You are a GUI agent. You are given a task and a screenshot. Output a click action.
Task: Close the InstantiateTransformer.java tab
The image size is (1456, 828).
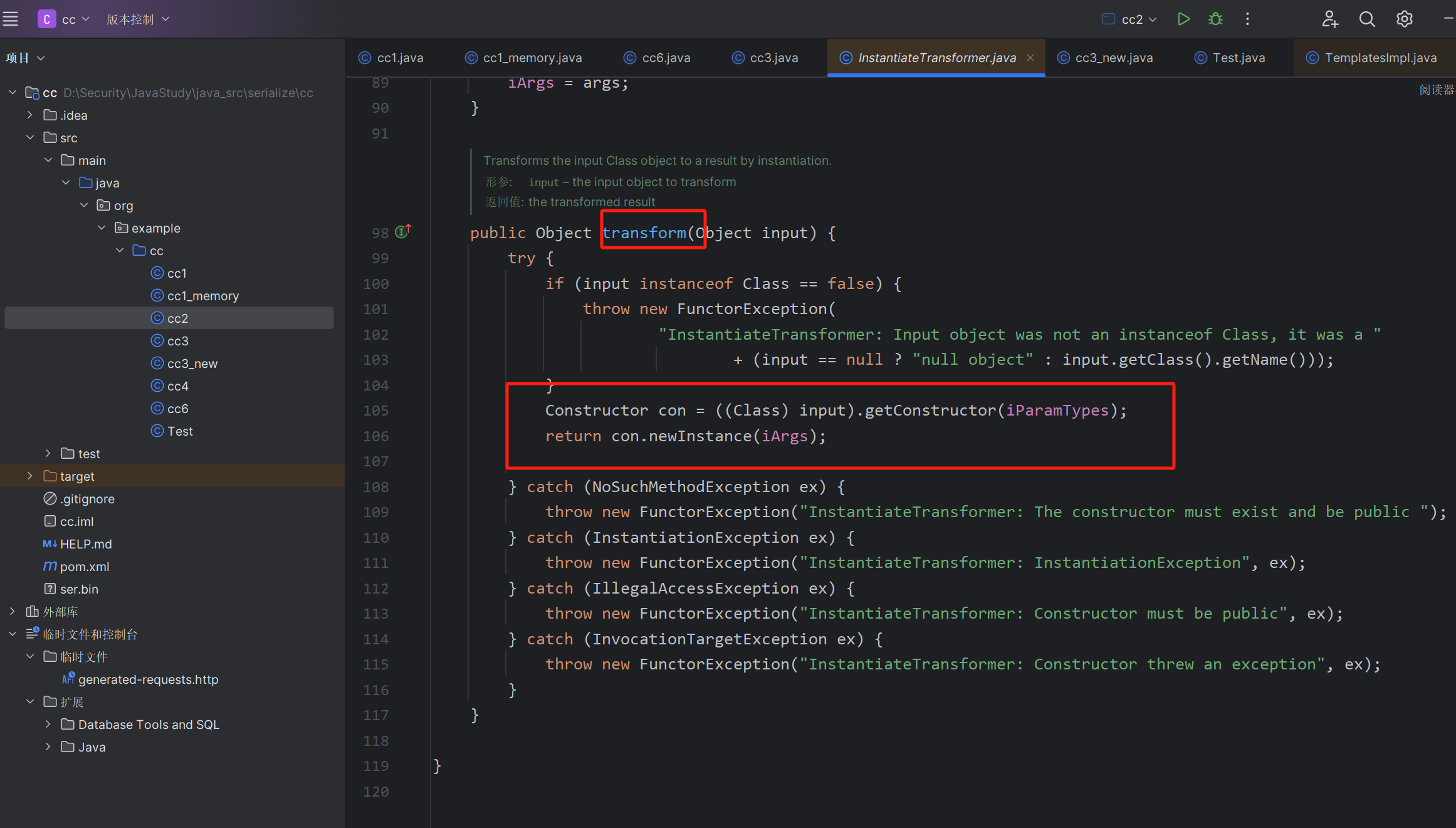pyautogui.click(x=1030, y=58)
